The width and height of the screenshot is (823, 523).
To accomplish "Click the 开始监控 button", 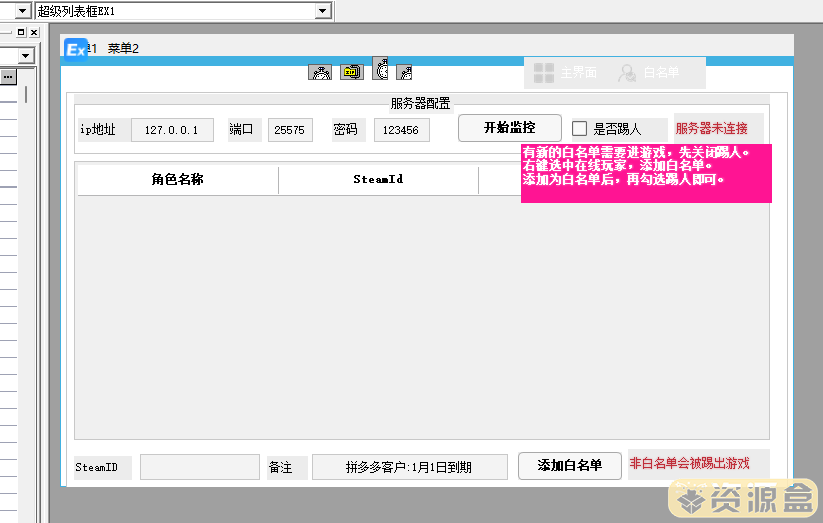I will coord(510,128).
